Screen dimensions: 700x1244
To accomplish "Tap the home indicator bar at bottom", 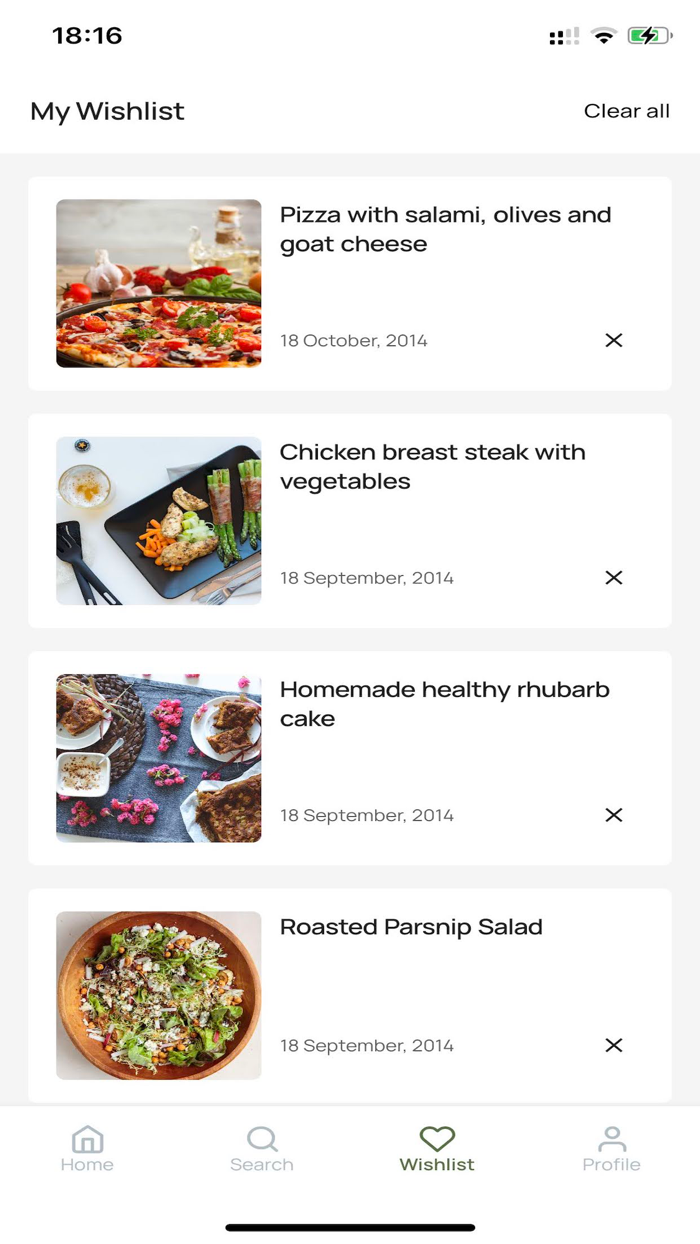I will point(350,1223).
